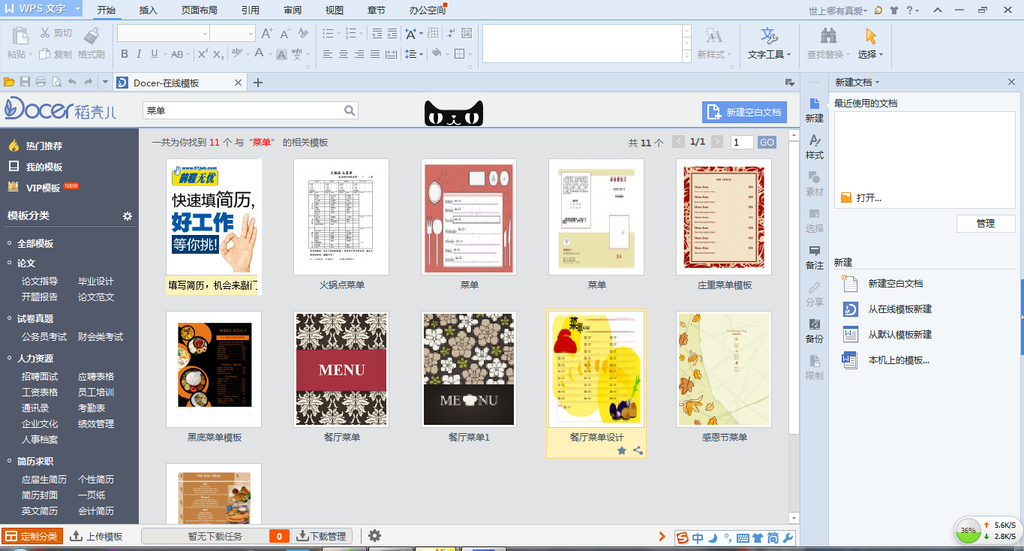Click the Sogou IME wrench settings icon

click(788, 537)
